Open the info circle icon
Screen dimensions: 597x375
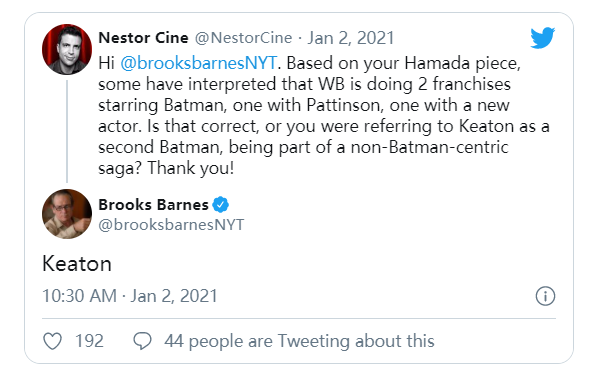coord(545,296)
